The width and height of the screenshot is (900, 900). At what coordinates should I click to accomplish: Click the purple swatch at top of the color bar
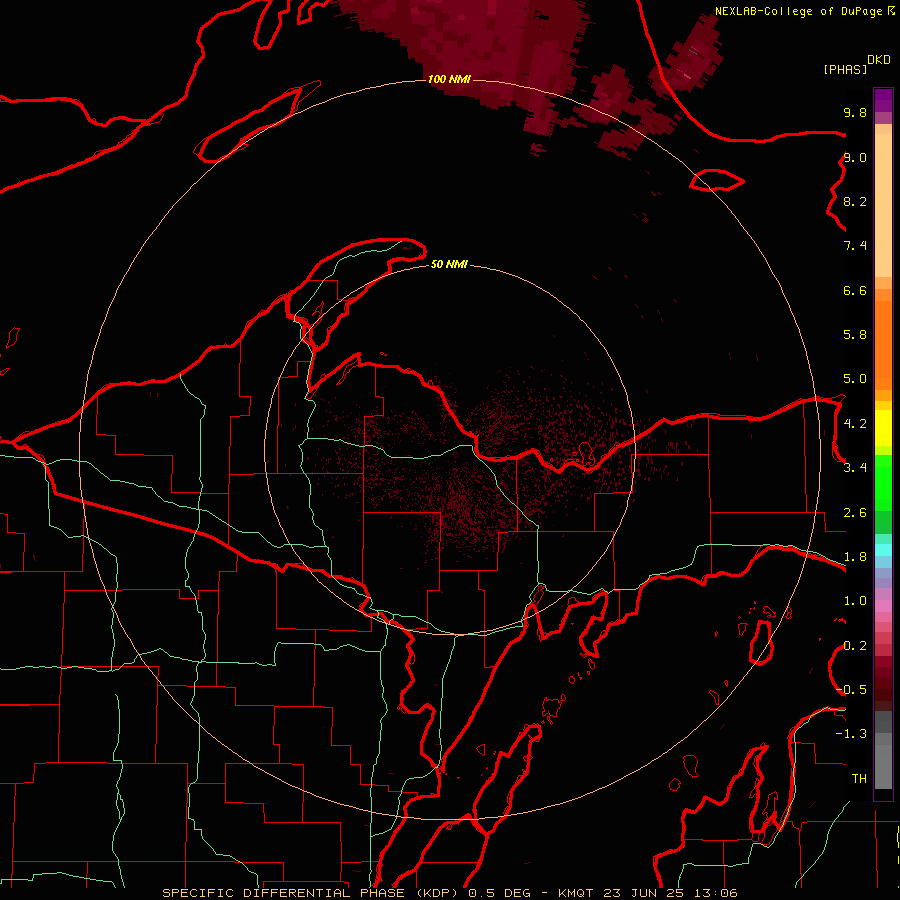[883, 100]
